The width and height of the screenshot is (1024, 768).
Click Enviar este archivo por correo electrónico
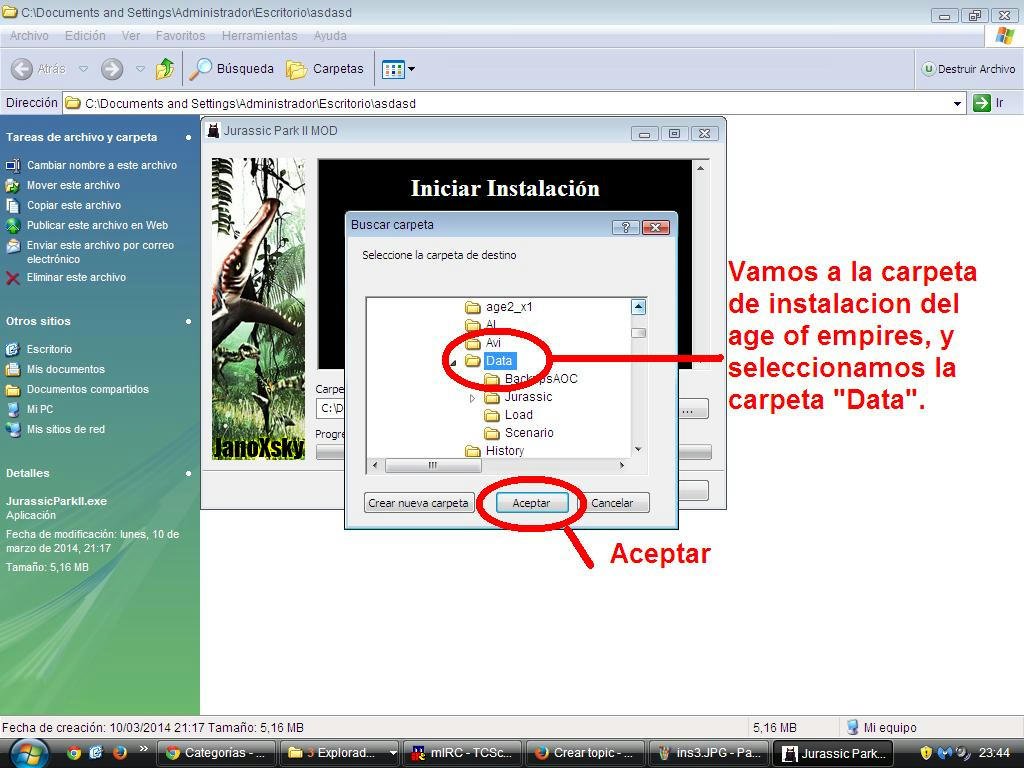(x=100, y=252)
